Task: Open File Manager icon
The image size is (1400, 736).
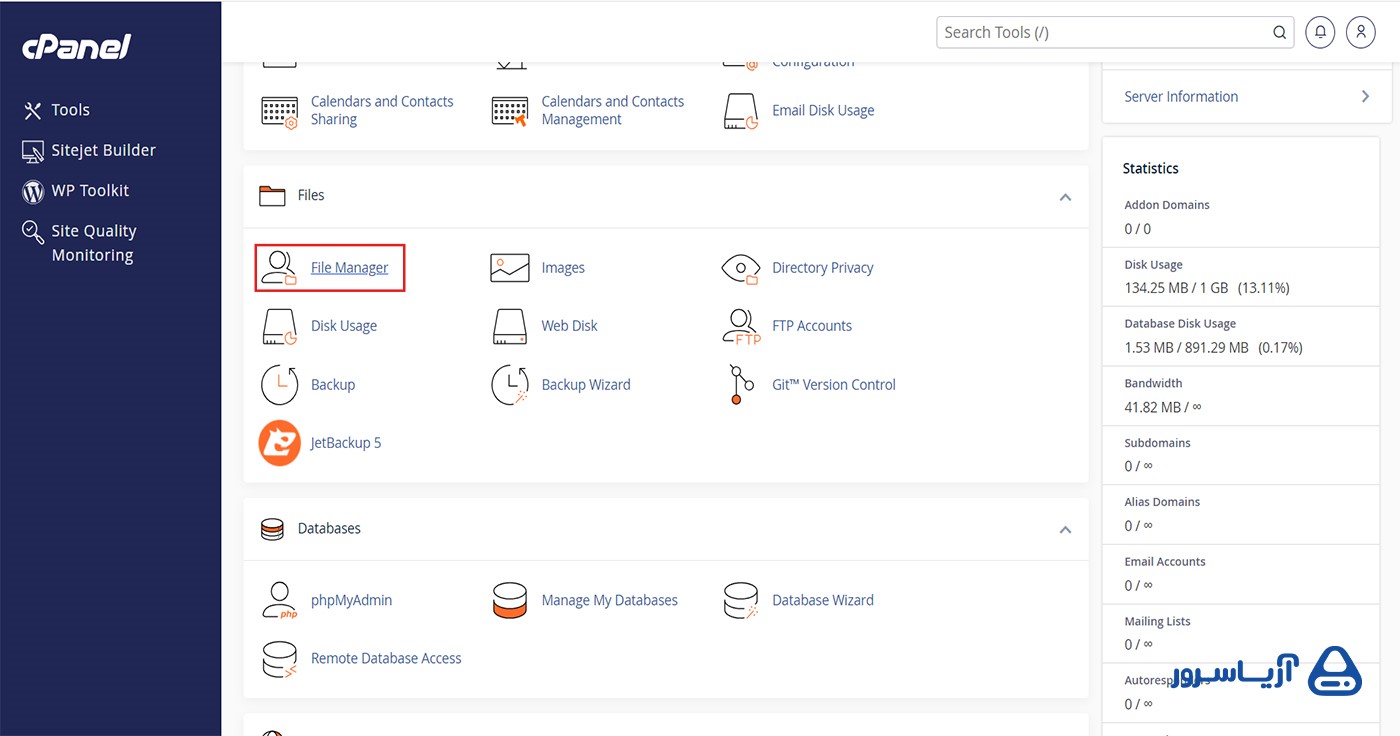Action: pos(279,268)
